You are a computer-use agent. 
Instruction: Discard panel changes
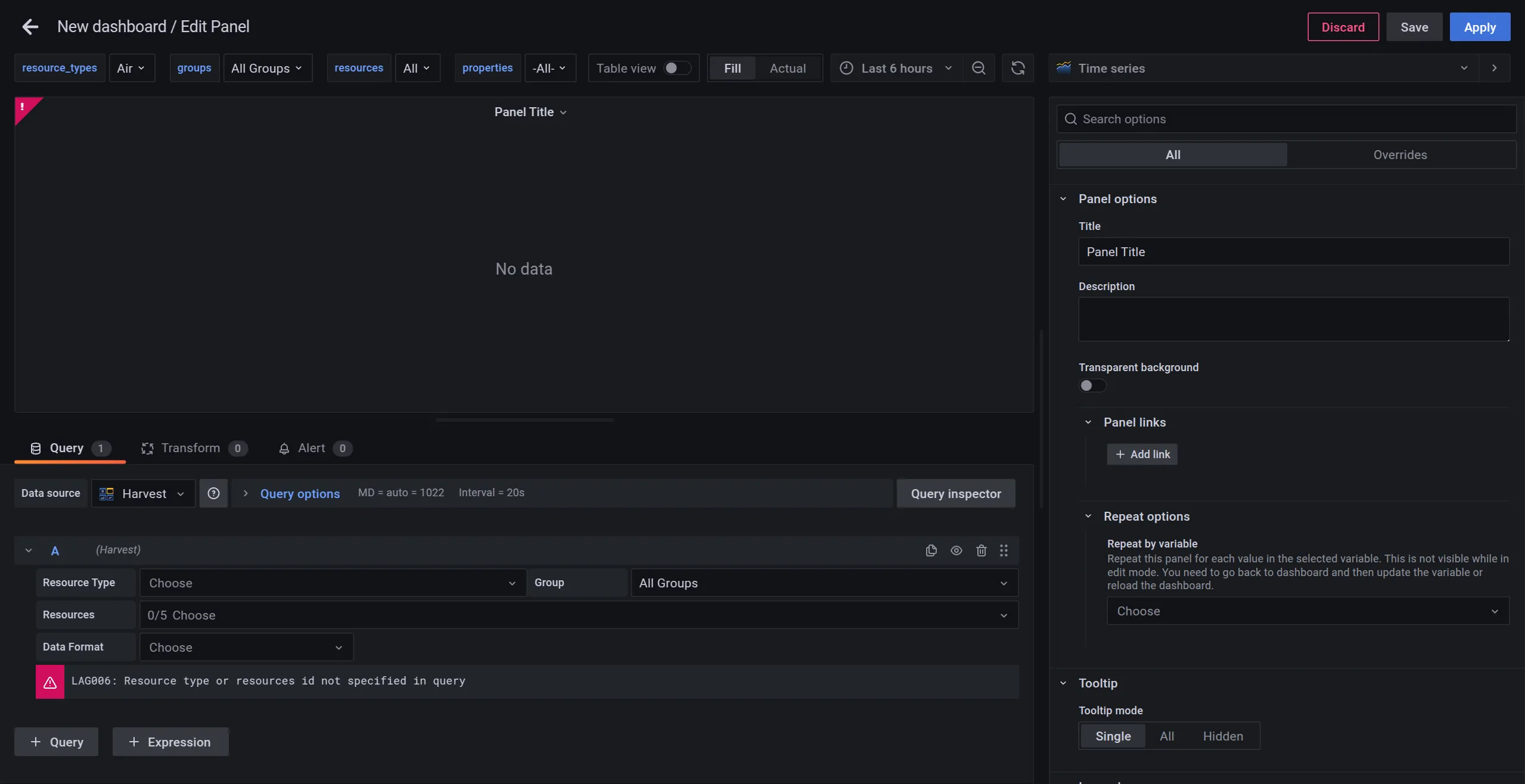click(1343, 27)
